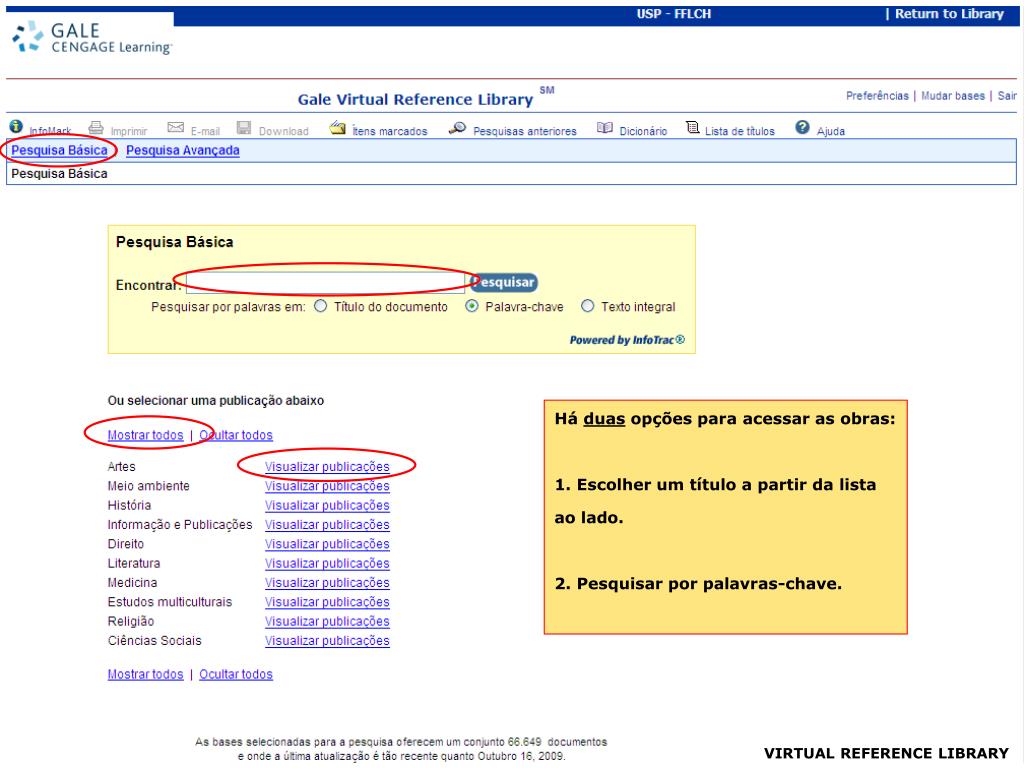Click the Pesquisas anteriores toolbar label

(524, 131)
